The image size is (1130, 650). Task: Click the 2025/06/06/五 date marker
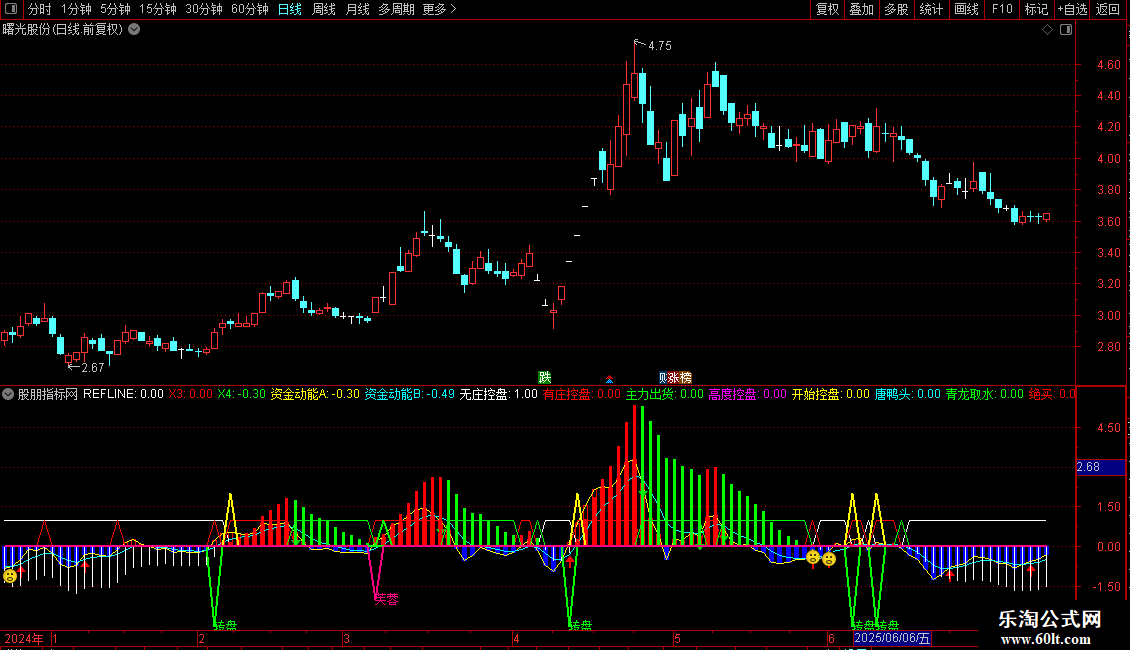click(892, 638)
